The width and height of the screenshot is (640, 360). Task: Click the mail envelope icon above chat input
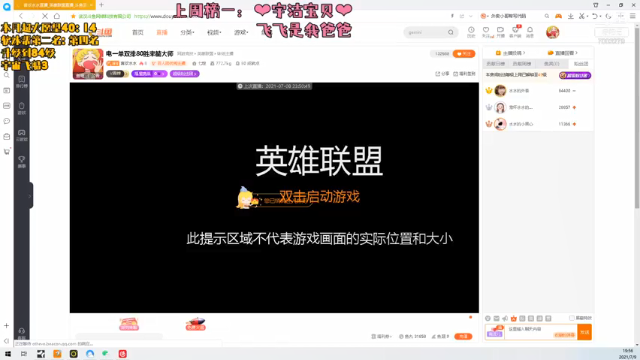tap(496, 318)
